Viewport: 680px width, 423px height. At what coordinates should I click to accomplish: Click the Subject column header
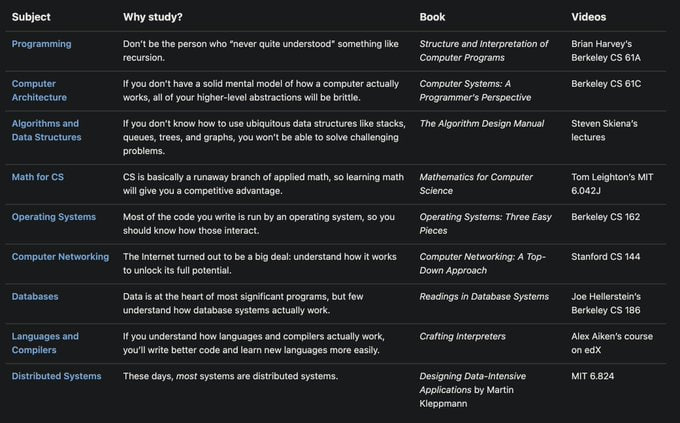click(31, 17)
